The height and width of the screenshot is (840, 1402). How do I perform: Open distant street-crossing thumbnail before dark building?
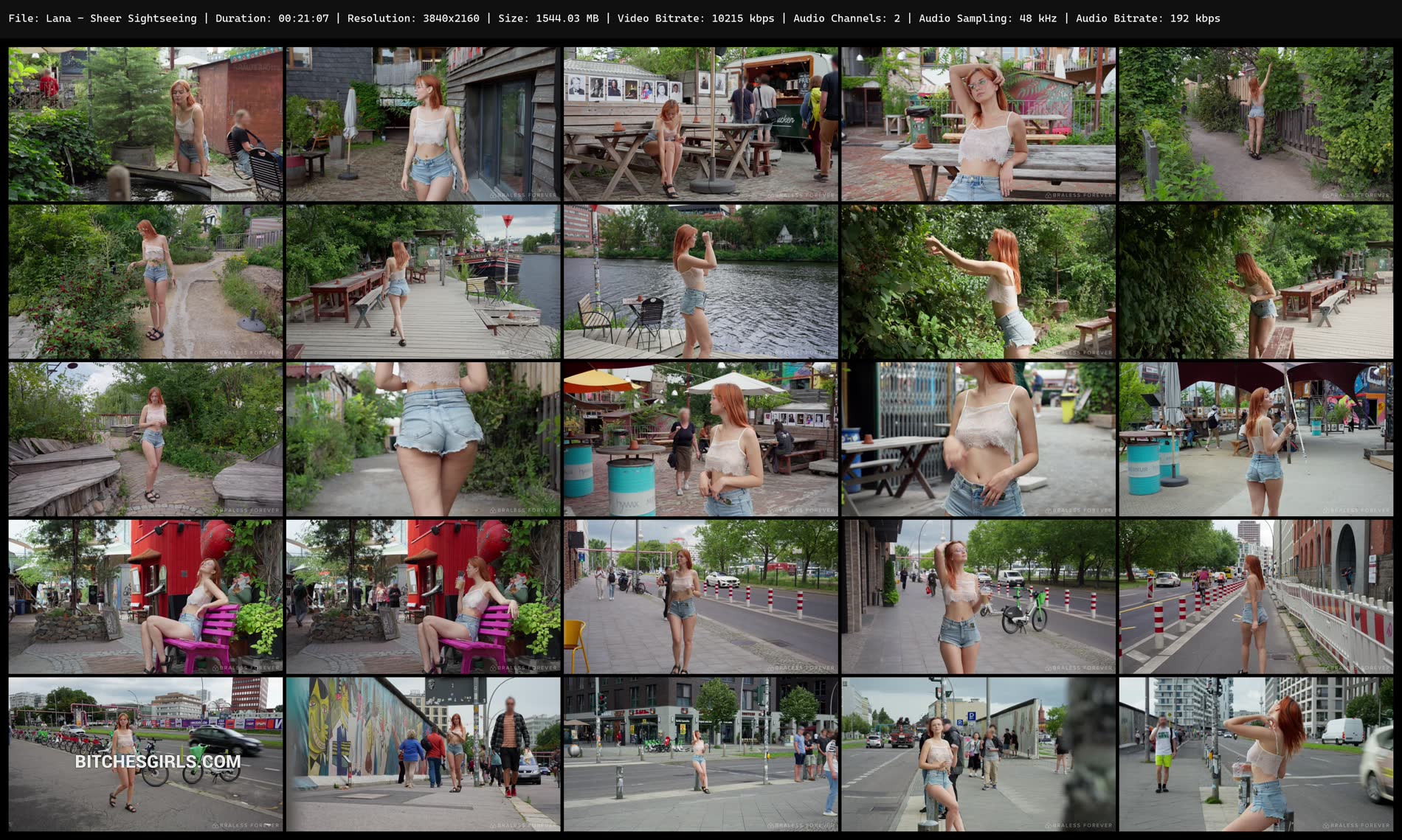pos(700,754)
